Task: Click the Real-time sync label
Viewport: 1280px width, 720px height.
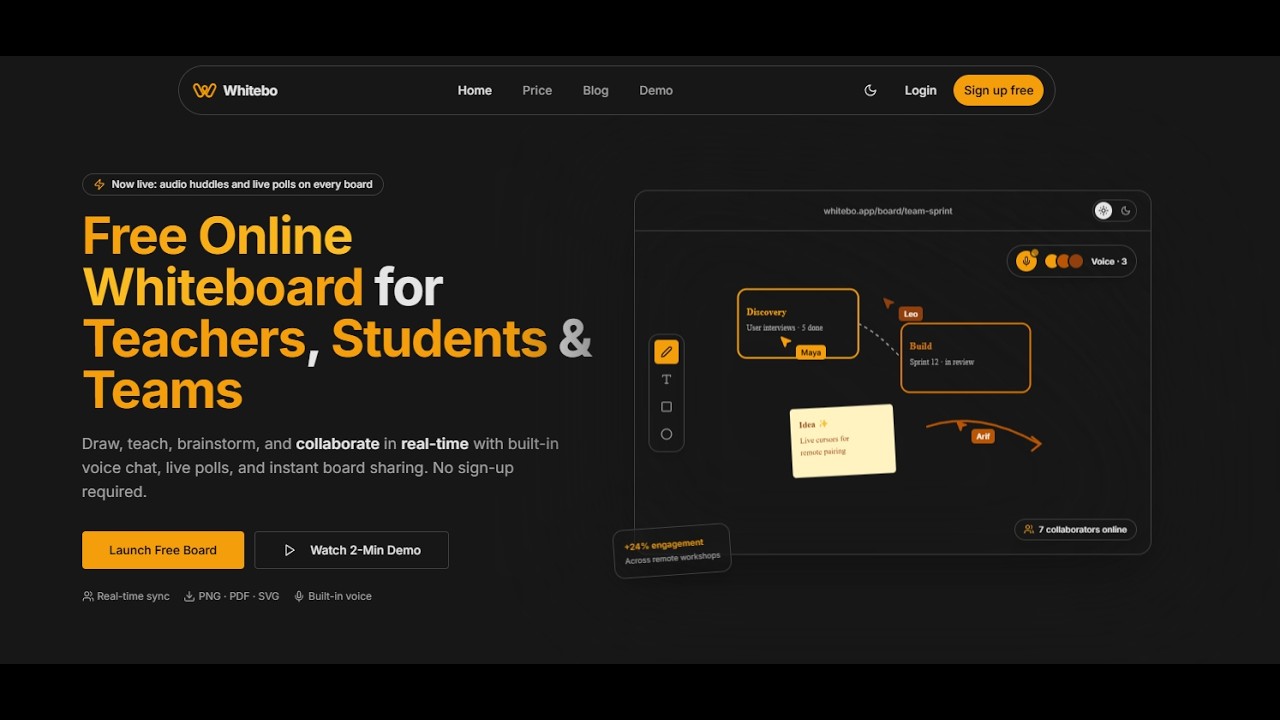Action: 133,596
